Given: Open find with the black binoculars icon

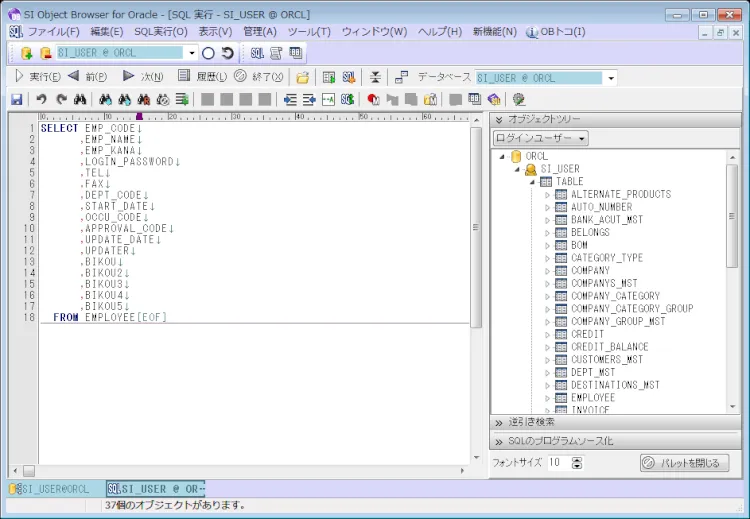Looking at the screenshot, I should tap(80, 99).
